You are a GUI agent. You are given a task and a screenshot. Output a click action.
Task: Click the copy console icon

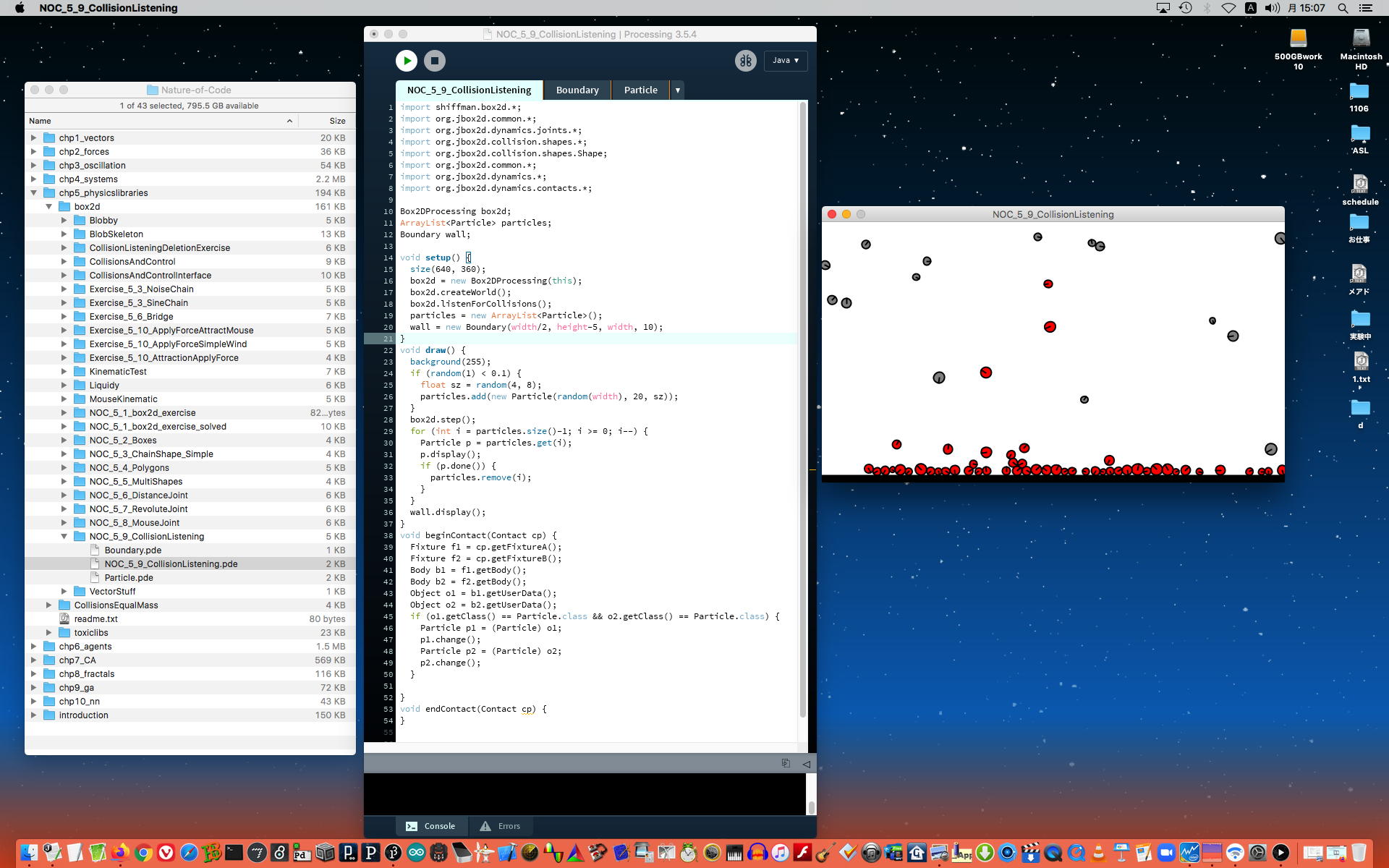(x=786, y=763)
